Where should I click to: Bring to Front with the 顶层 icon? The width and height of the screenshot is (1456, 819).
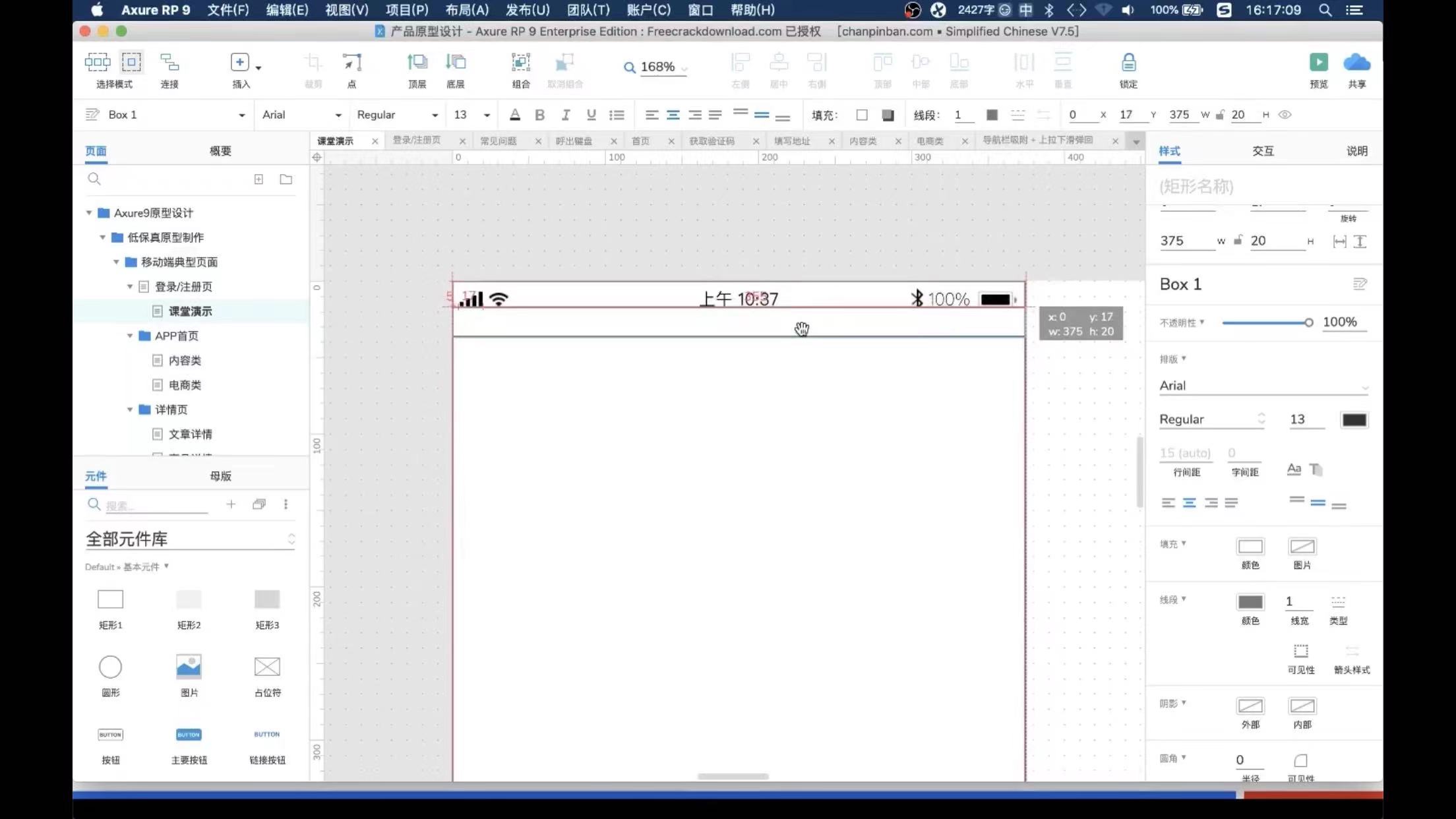pos(417,63)
